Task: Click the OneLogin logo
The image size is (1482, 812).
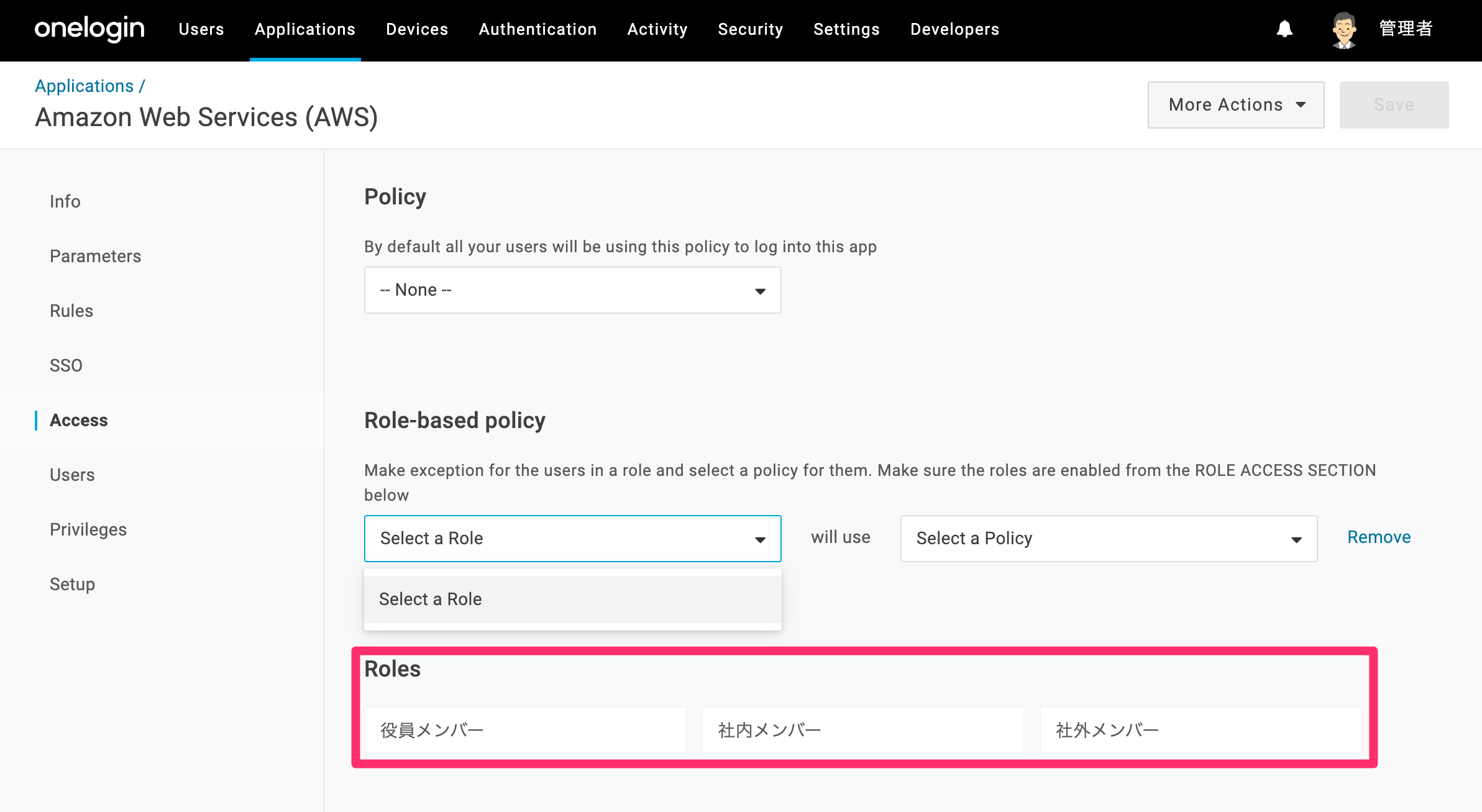Action: pos(89,29)
